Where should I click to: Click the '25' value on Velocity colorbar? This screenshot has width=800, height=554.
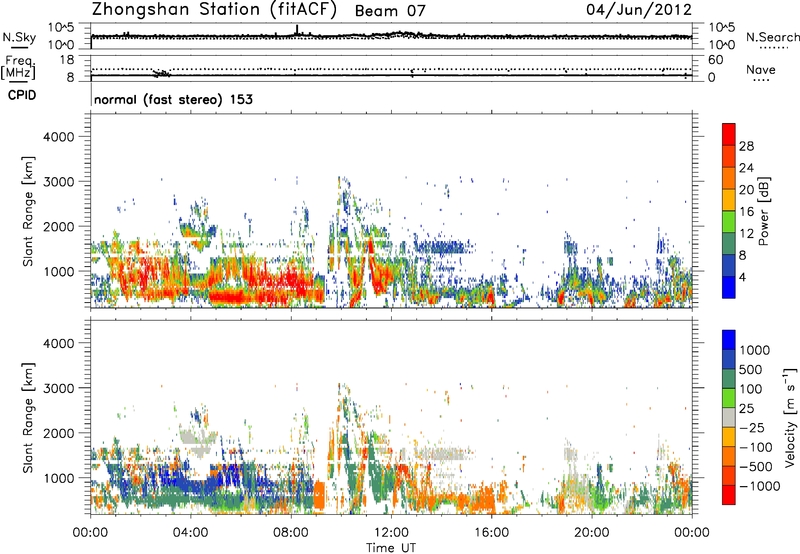tap(747, 409)
